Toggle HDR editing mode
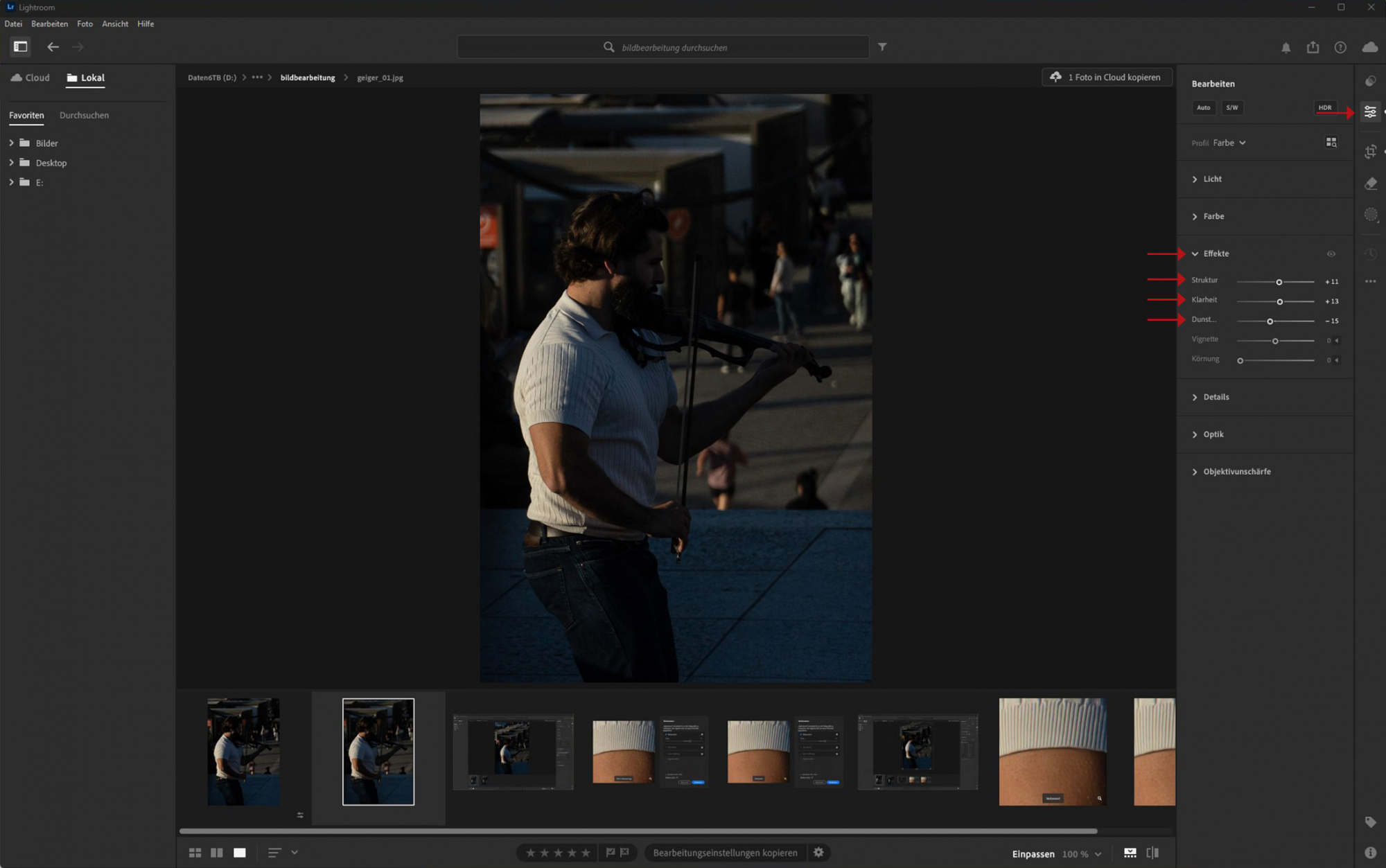 point(1324,107)
